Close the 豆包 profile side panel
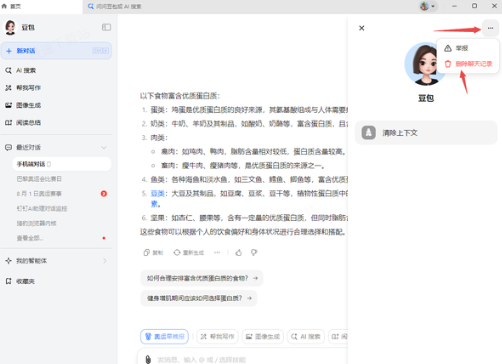Viewport: 502px width, 364px height. click(361, 28)
